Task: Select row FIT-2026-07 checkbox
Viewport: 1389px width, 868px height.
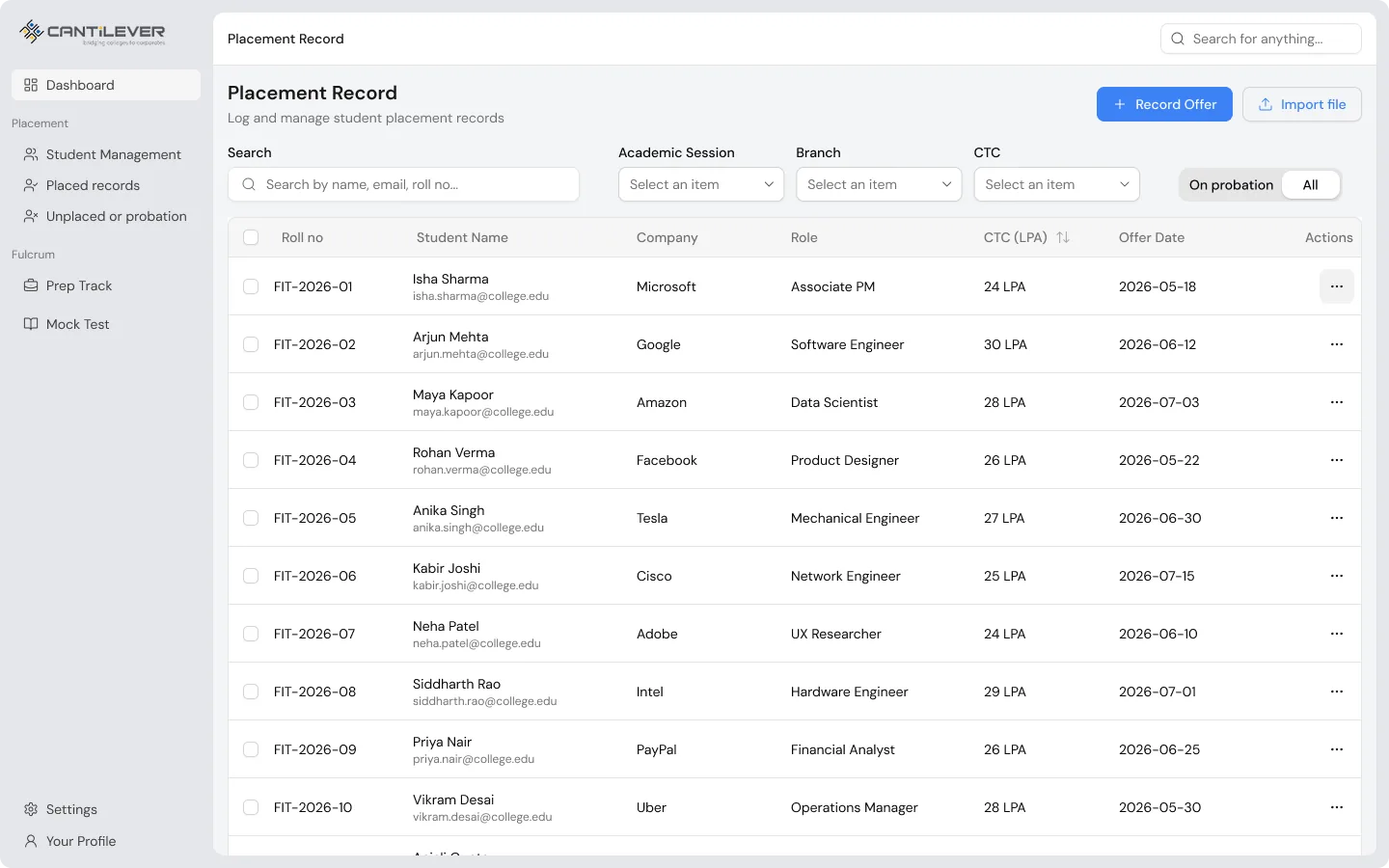Action: [251, 634]
